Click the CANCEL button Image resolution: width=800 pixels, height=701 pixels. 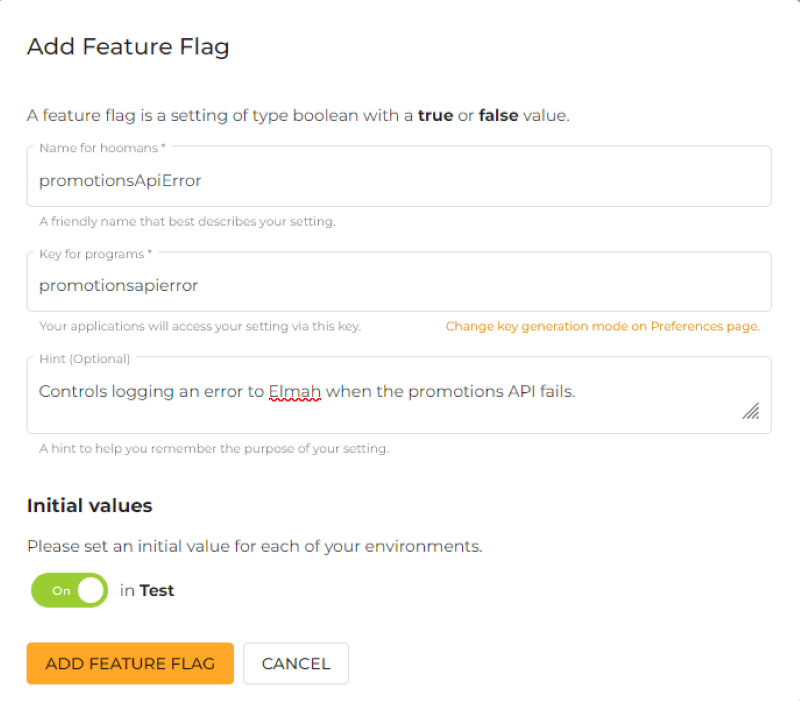pos(296,663)
